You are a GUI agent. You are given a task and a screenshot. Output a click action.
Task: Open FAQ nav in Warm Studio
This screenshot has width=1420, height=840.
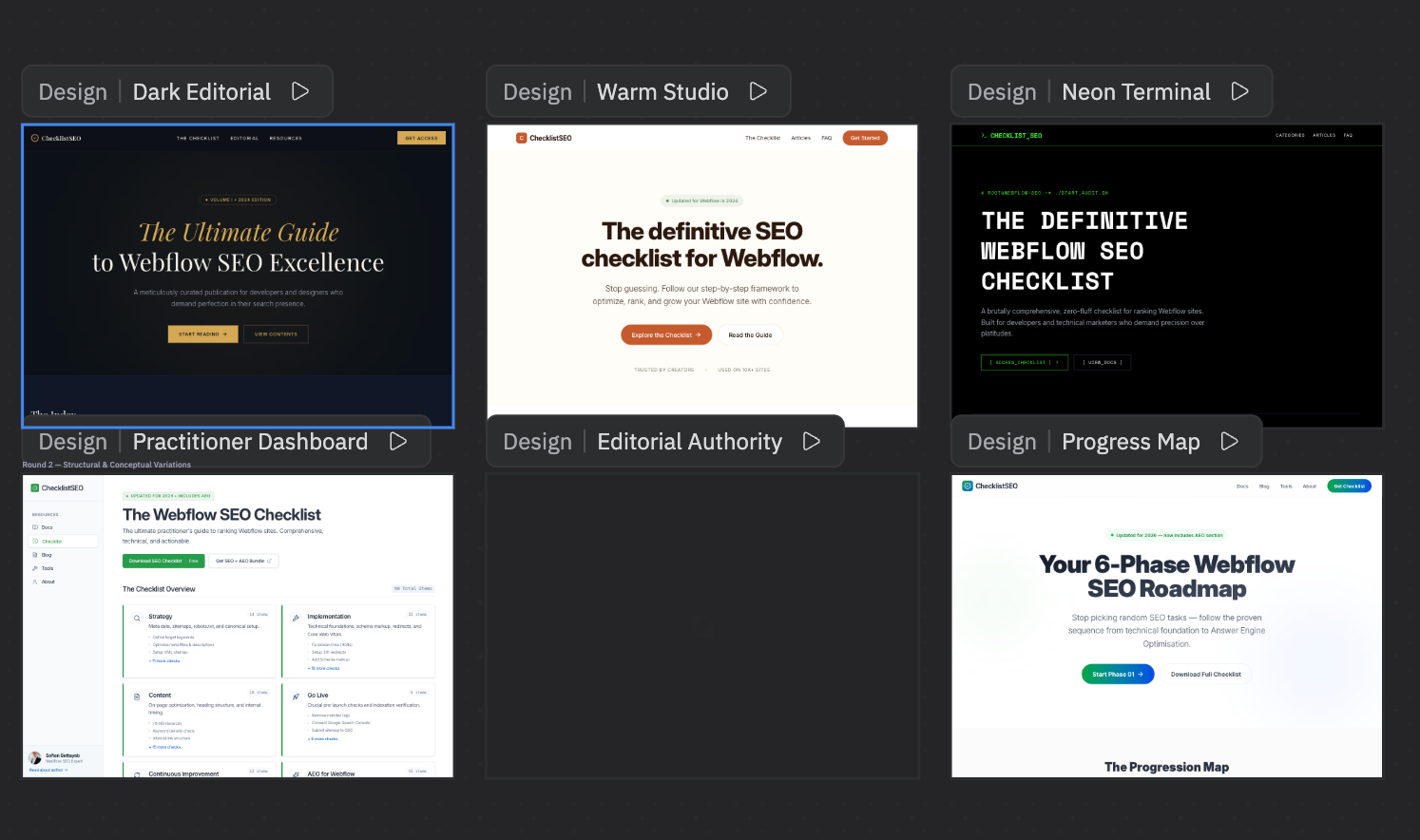827,138
